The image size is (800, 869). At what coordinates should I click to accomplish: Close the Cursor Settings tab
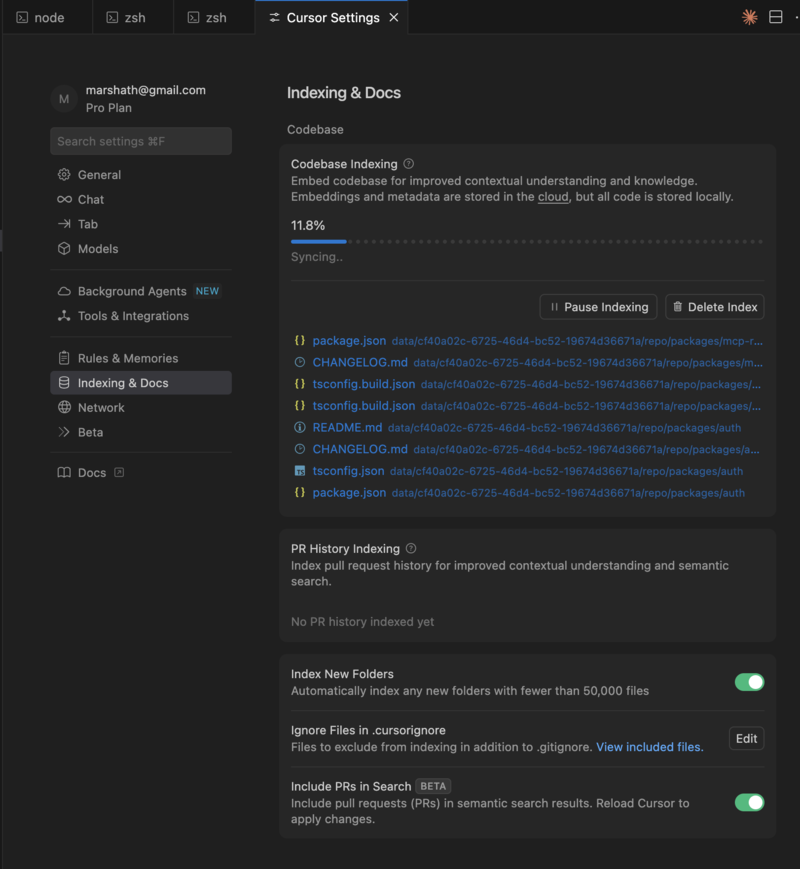click(x=394, y=18)
